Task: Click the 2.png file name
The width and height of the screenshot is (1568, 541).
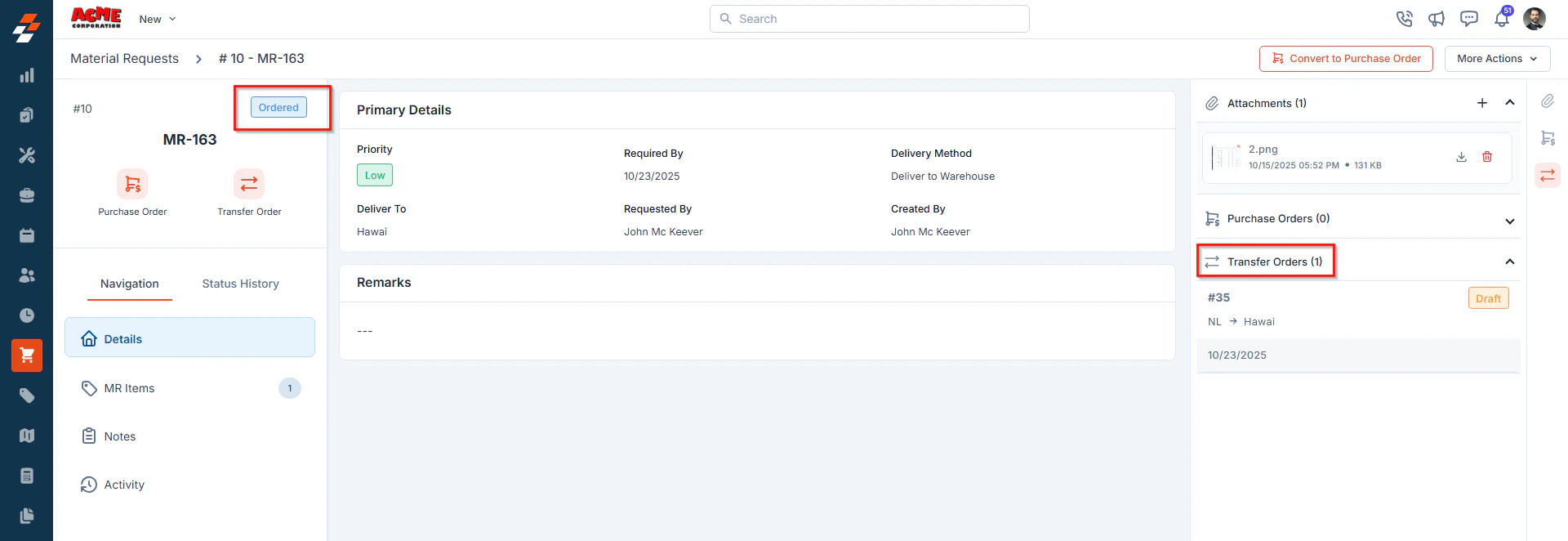Action: [x=1263, y=150]
